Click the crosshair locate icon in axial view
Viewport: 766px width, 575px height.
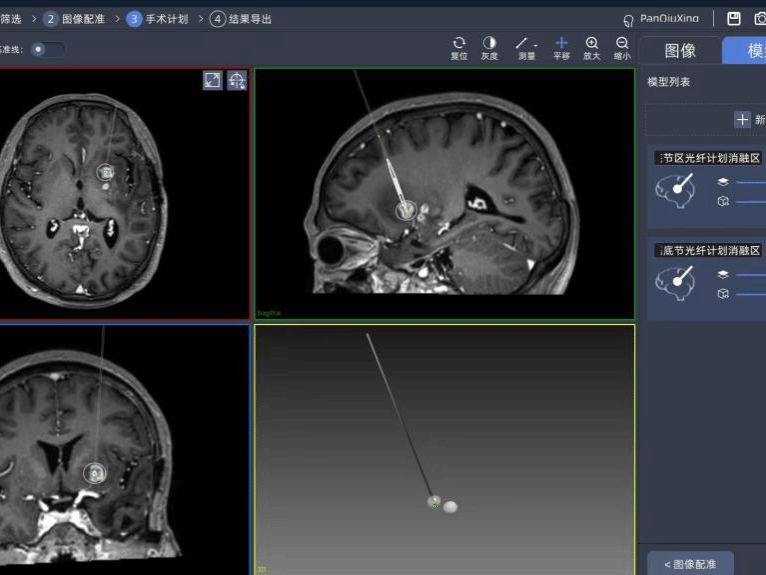point(237,80)
